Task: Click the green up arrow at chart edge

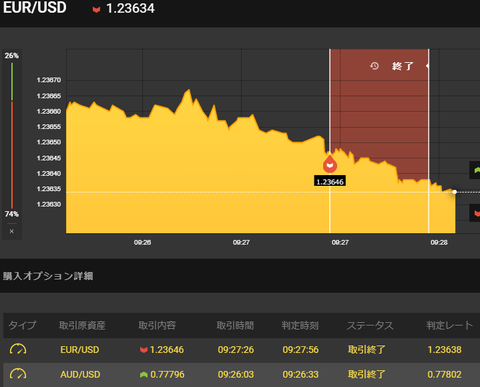Action: (x=476, y=170)
